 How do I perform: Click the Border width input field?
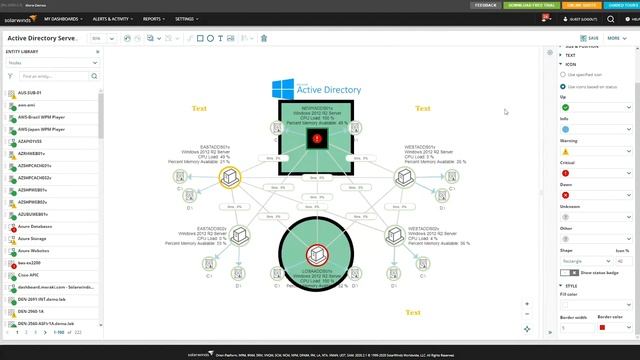click(577, 328)
